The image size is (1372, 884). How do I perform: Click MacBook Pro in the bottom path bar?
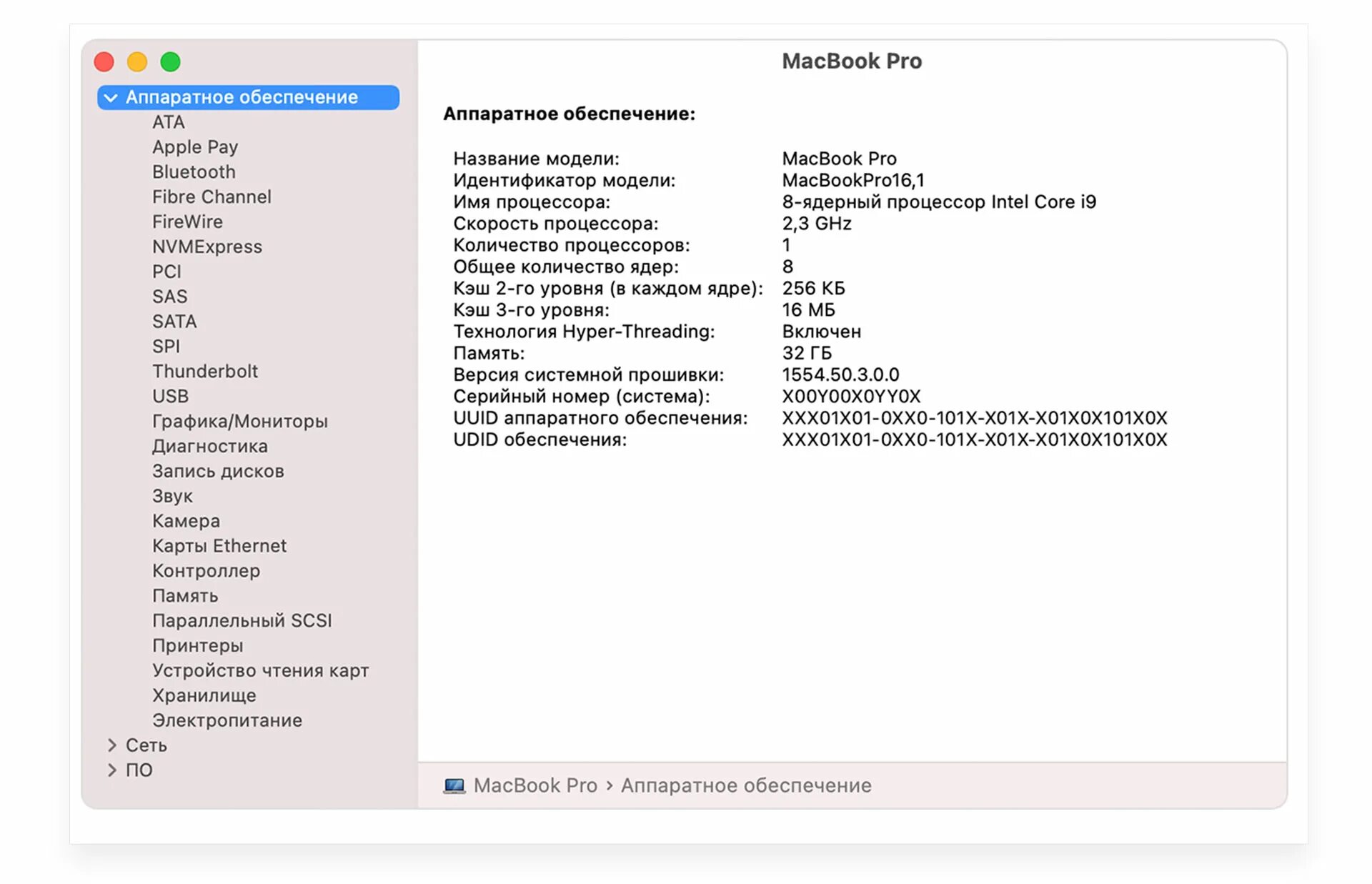(x=535, y=785)
